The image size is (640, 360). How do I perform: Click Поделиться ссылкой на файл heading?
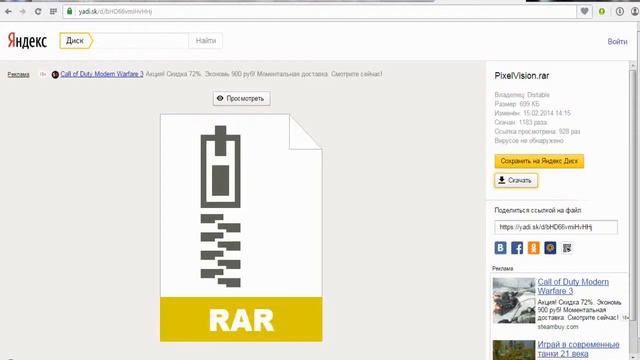[x=538, y=211]
